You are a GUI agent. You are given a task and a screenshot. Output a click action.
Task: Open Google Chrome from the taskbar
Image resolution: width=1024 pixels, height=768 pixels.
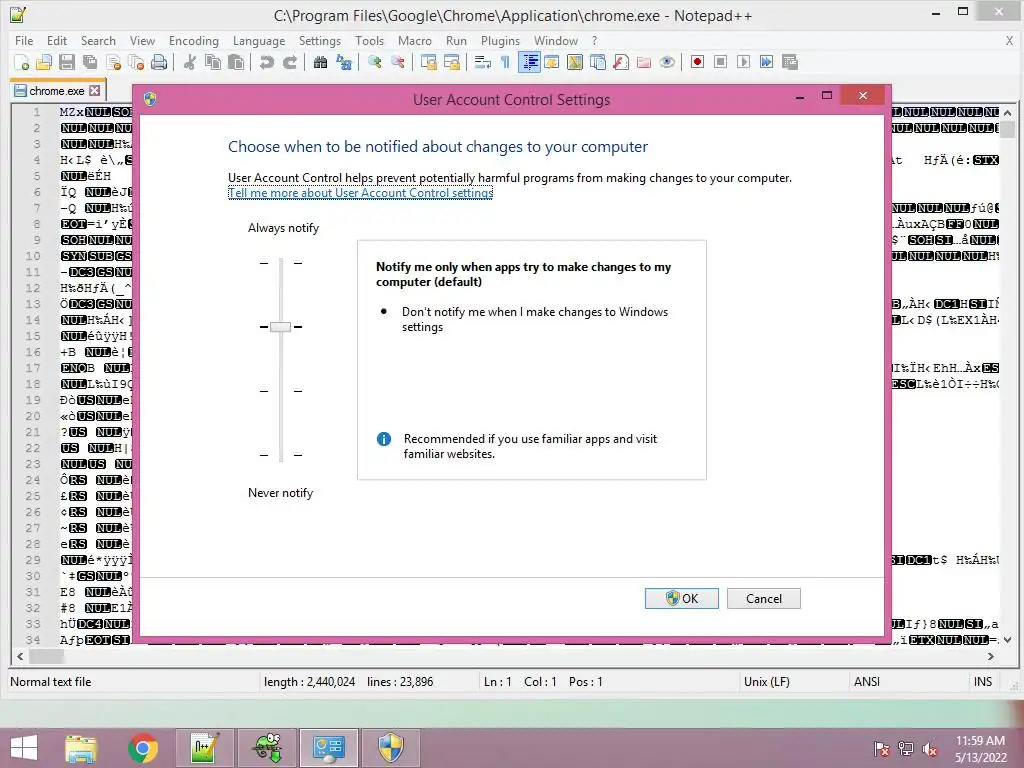(143, 748)
